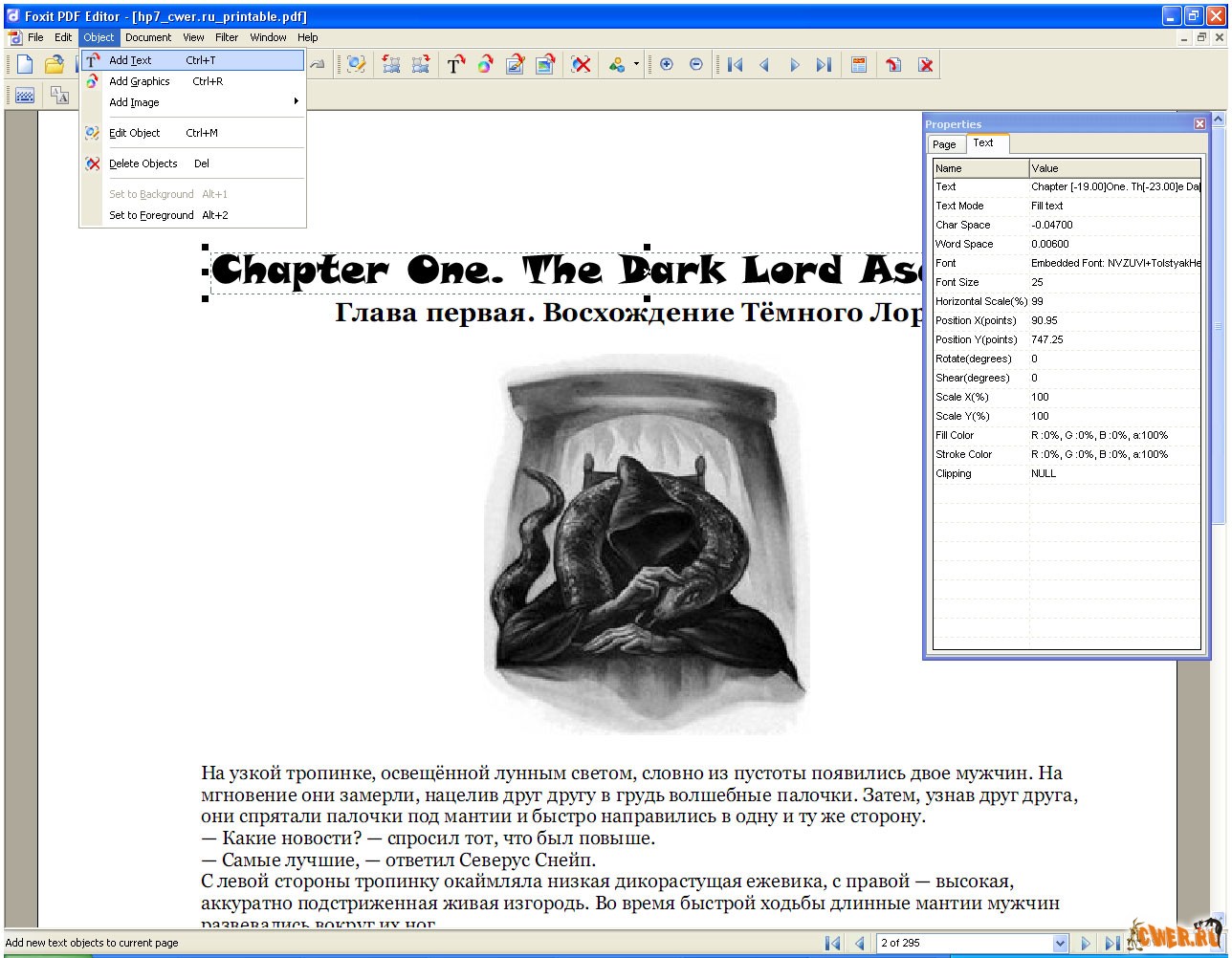Click the page icon with red X
This screenshot has height=958, width=1232.
(925, 64)
